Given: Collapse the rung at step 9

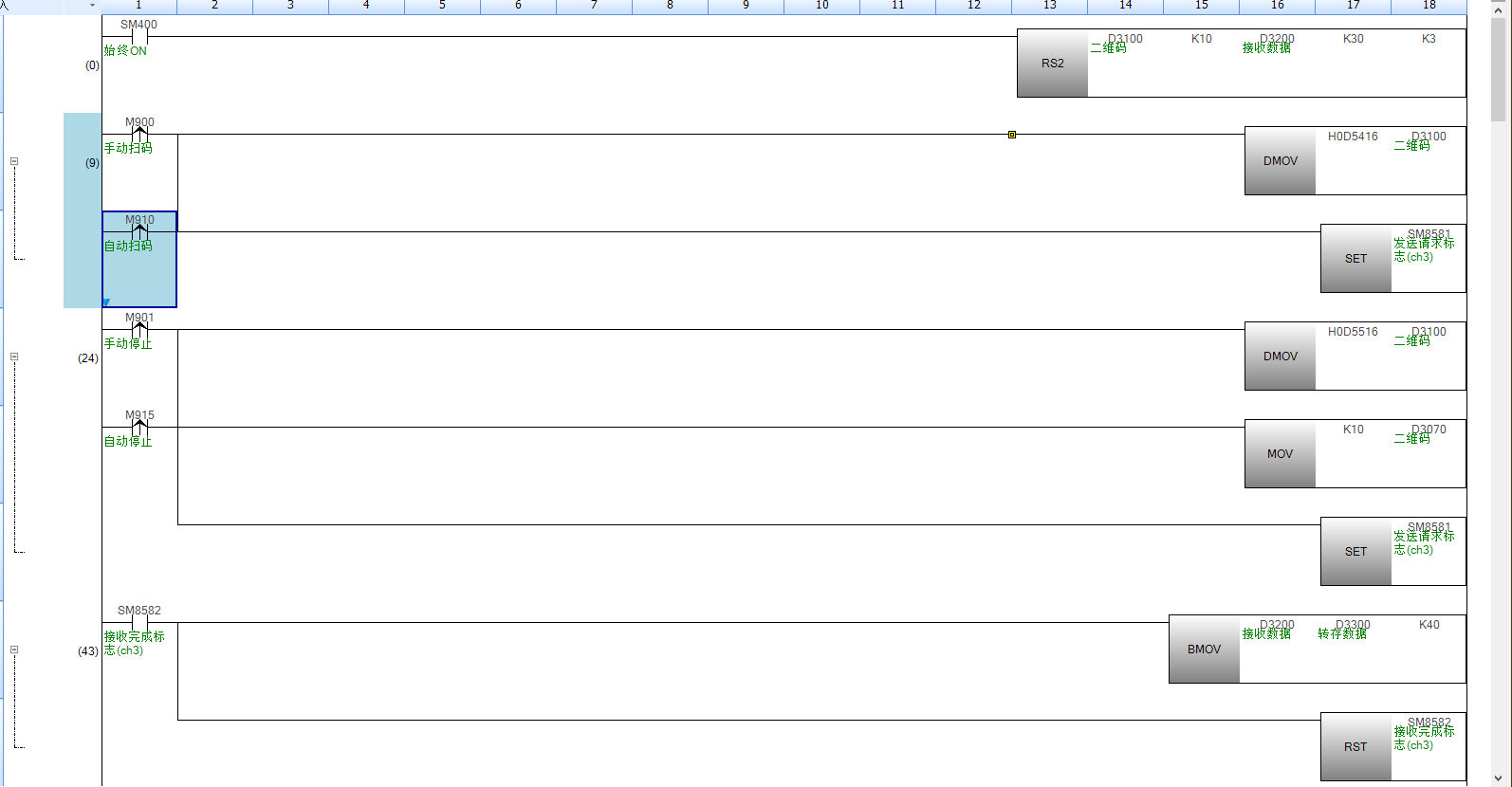Looking at the screenshot, I should (x=14, y=161).
